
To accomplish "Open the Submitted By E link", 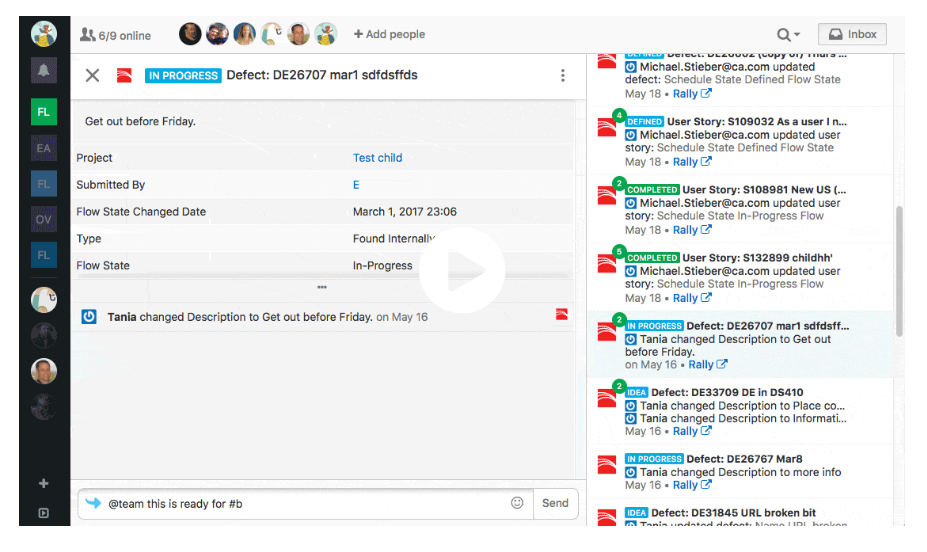I will [x=356, y=185].
